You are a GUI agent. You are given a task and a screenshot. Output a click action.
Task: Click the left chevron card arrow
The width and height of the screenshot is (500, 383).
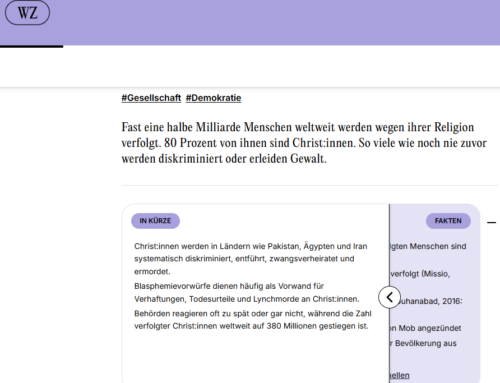389,297
